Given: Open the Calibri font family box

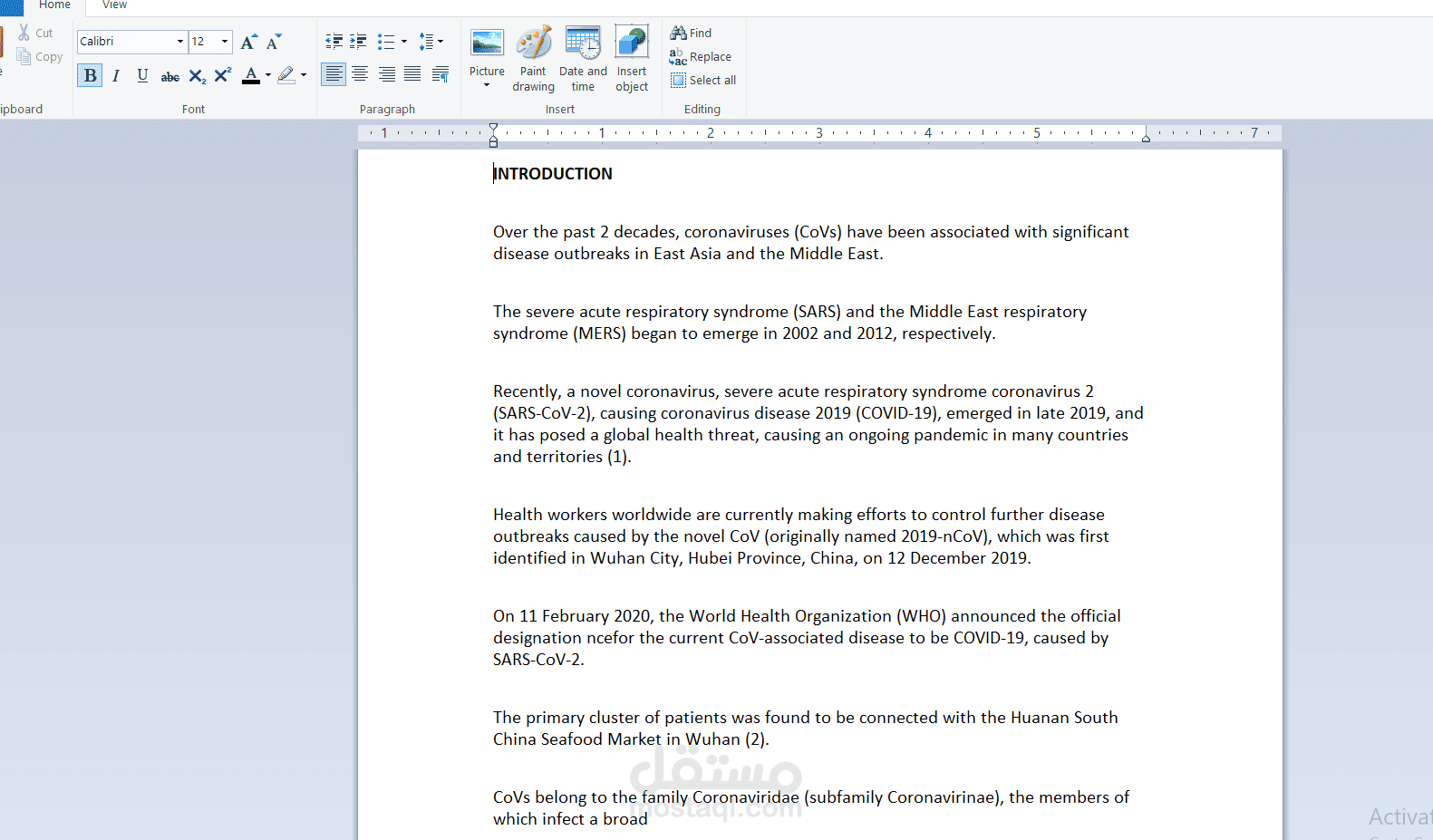Looking at the screenshot, I should tap(131, 42).
